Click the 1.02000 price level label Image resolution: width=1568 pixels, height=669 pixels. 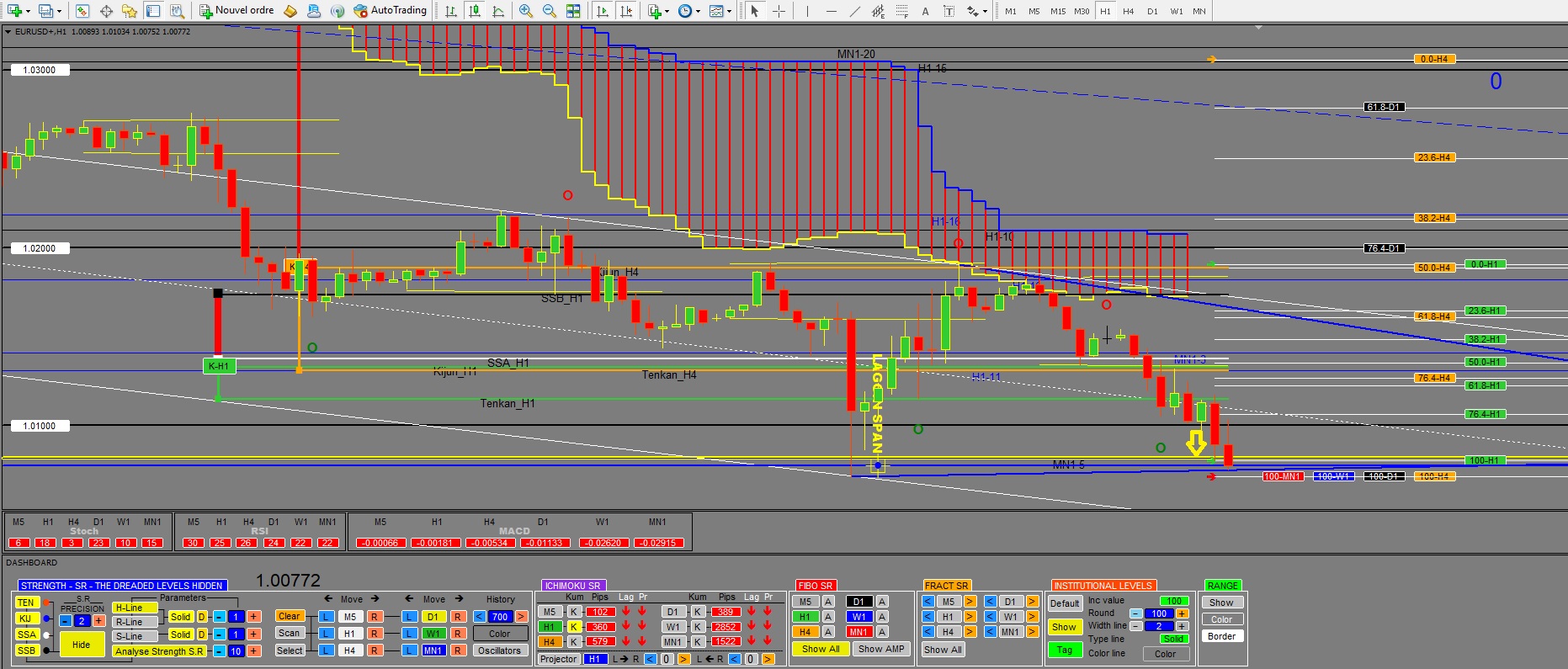pyautogui.click(x=40, y=248)
